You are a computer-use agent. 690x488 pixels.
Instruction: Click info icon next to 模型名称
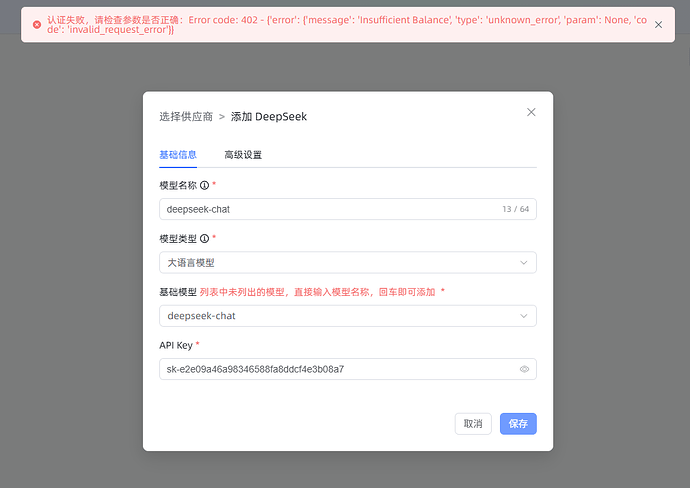[x=204, y=185]
